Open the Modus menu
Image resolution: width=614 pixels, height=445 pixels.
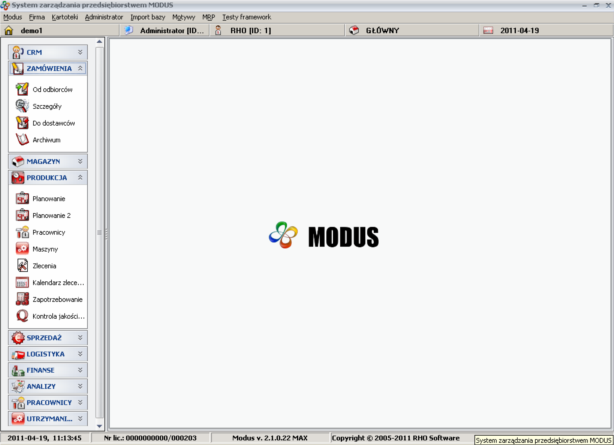tap(13, 17)
